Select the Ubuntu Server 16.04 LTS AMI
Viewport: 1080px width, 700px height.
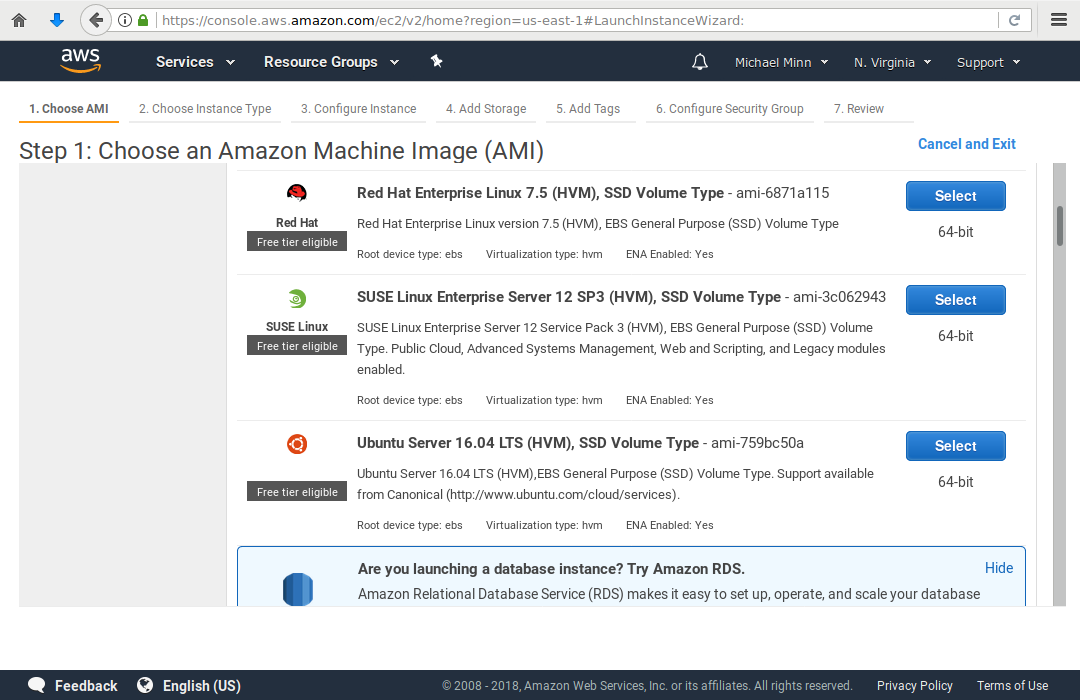955,446
